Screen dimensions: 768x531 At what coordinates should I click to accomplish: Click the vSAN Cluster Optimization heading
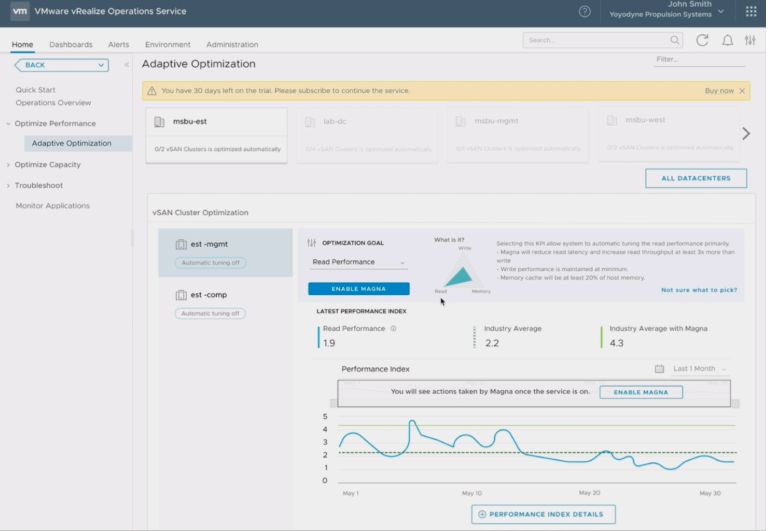[x=200, y=213]
